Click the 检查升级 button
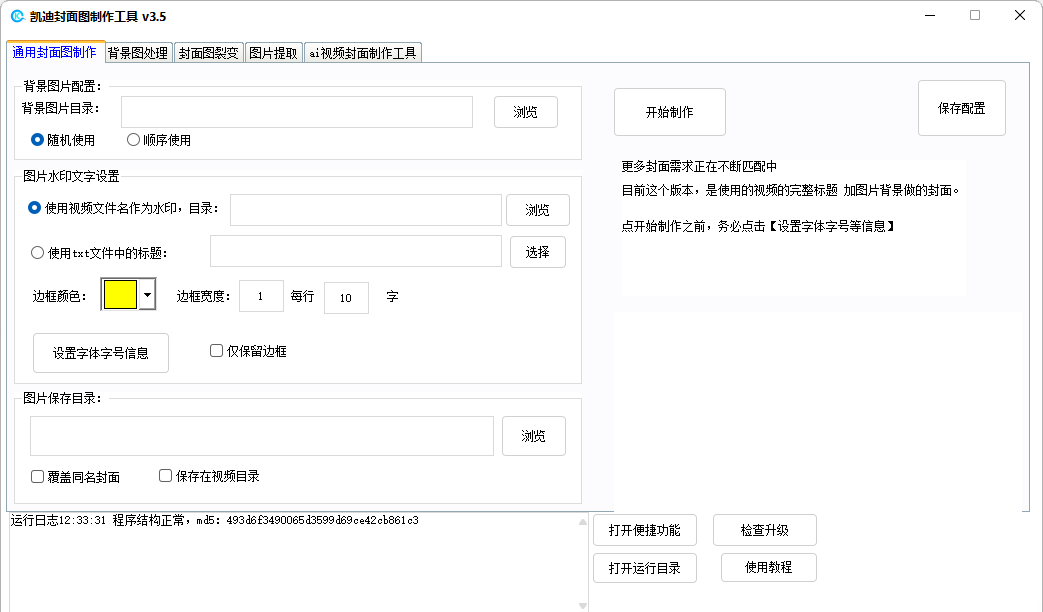The height and width of the screenshot is (612, 1043). (x=765, y=530)
